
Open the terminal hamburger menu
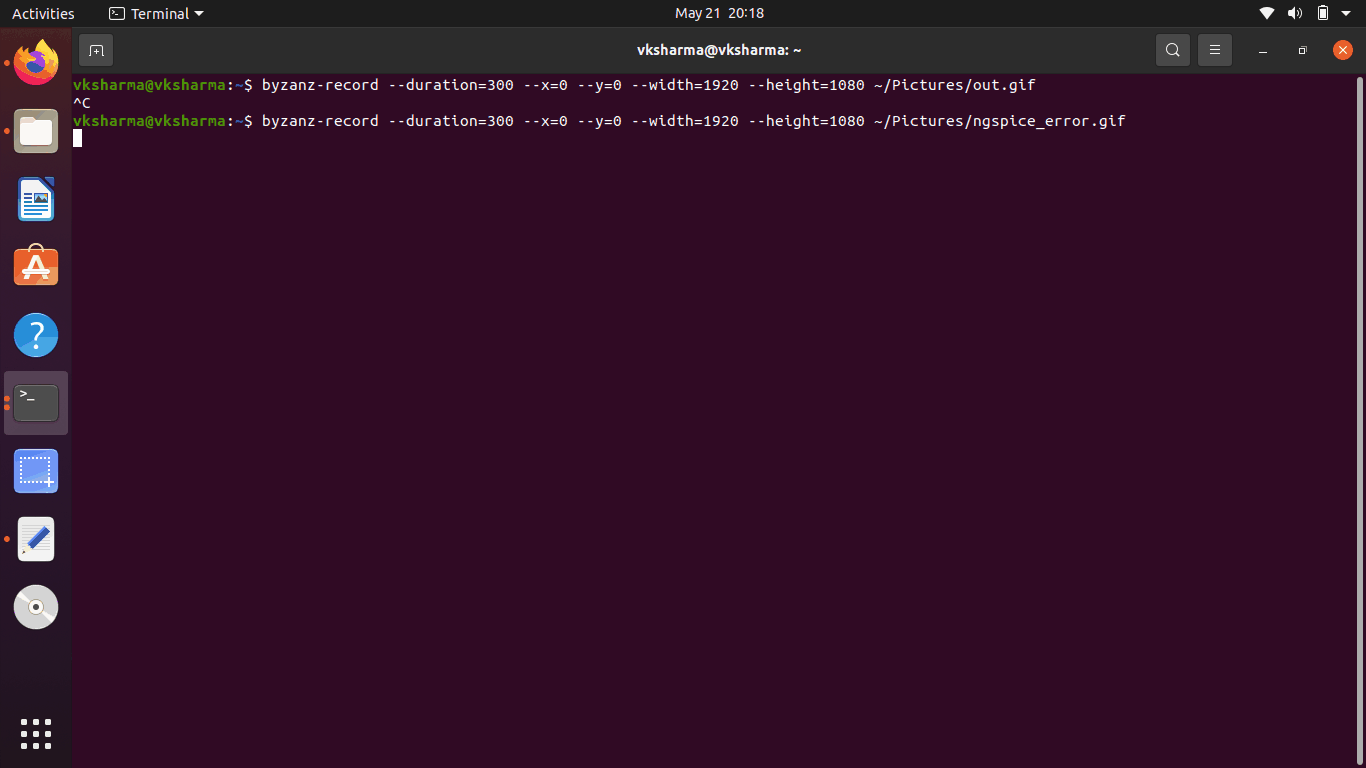(1214, 49)
